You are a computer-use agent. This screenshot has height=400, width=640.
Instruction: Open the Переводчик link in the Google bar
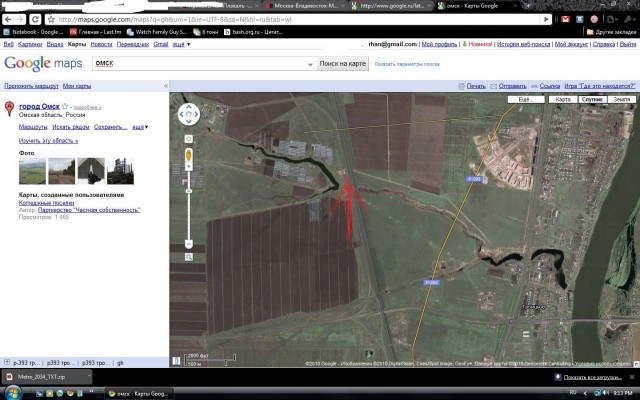(133, 44)
